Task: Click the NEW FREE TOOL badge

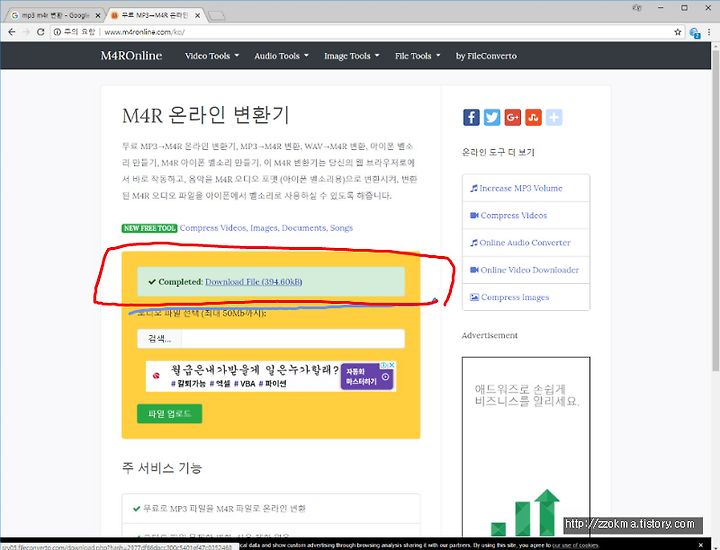Action: [149, 228]
